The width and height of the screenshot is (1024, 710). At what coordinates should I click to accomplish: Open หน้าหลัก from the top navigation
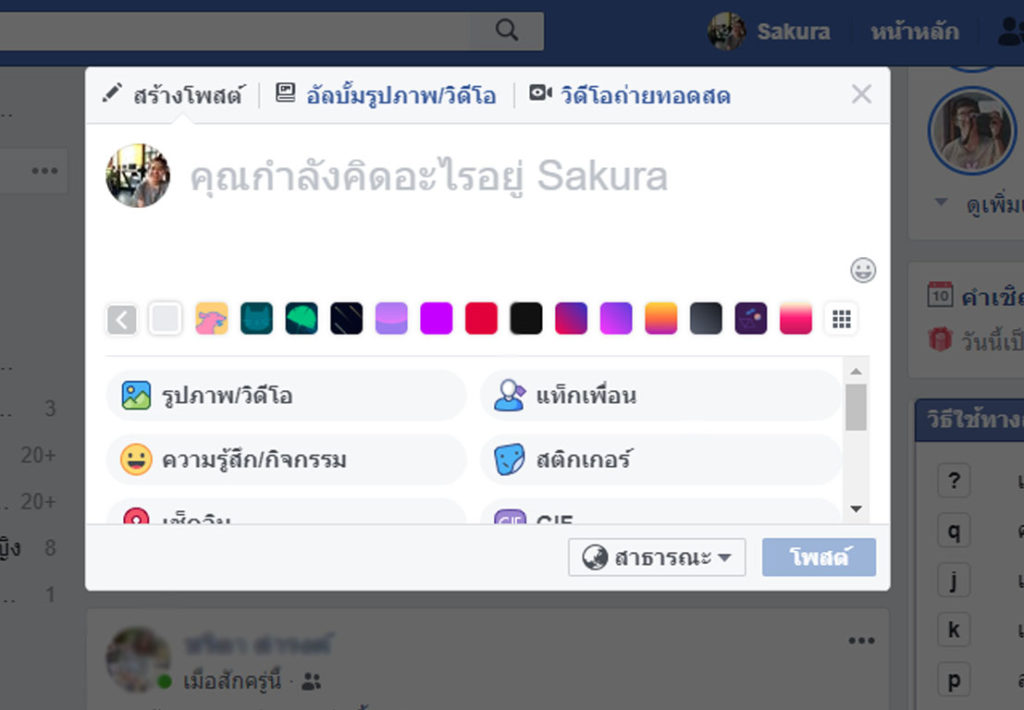918,31
